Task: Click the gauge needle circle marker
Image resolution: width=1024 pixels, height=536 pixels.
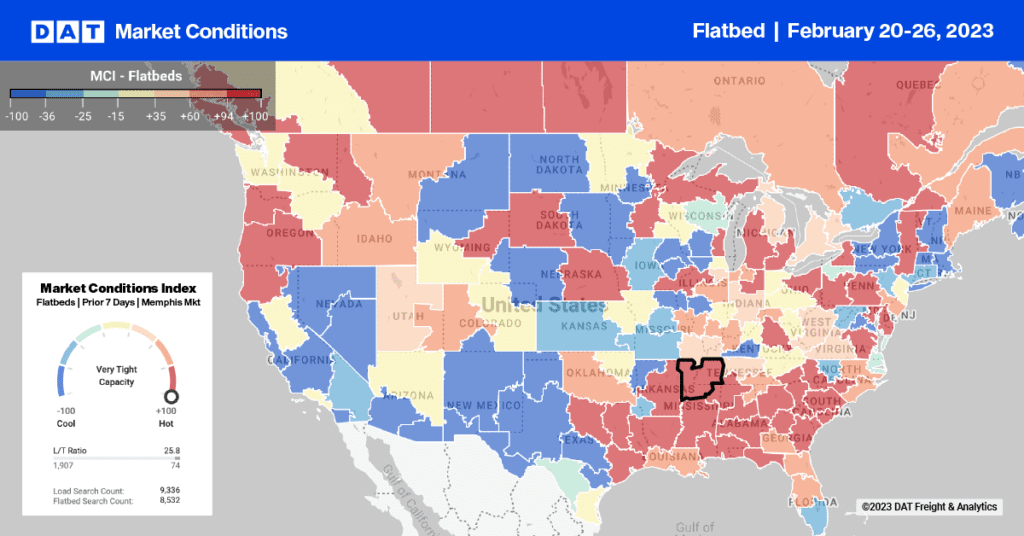Action: coord(171,396)
